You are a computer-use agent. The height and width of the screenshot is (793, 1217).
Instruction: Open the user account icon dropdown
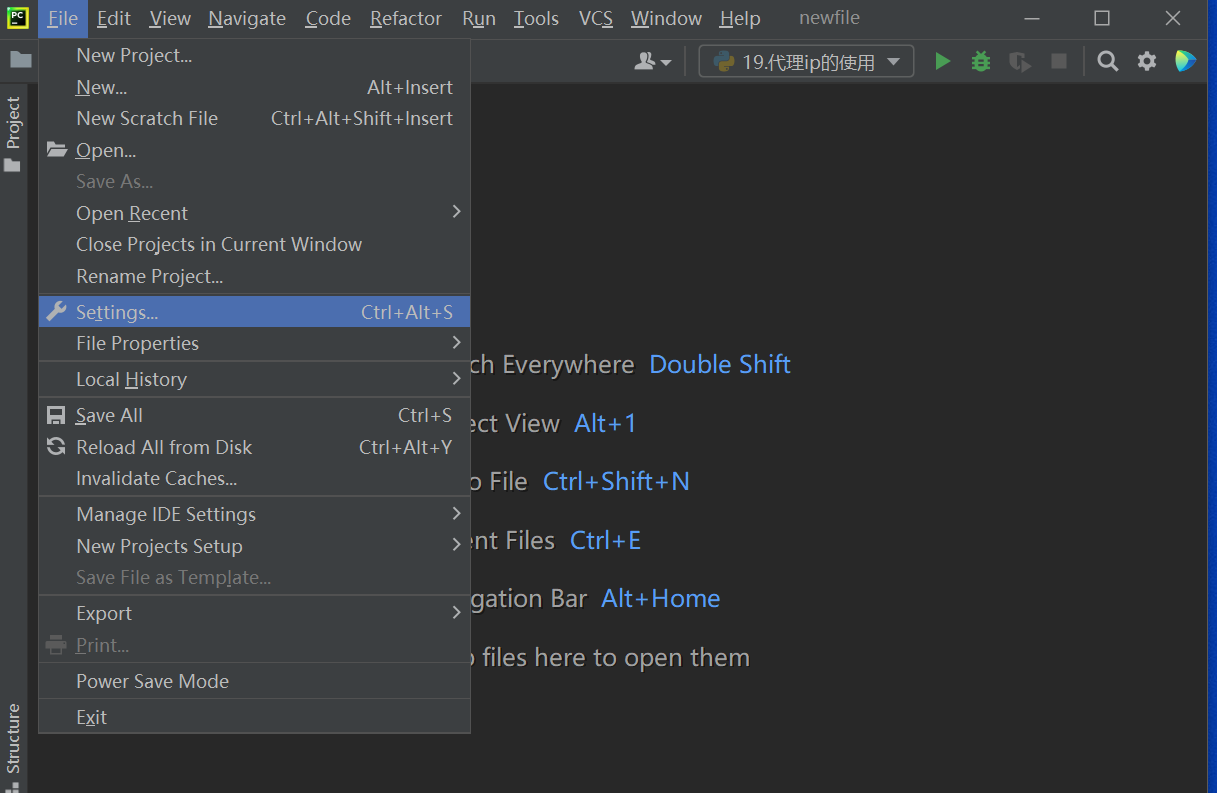coord(653,62)
